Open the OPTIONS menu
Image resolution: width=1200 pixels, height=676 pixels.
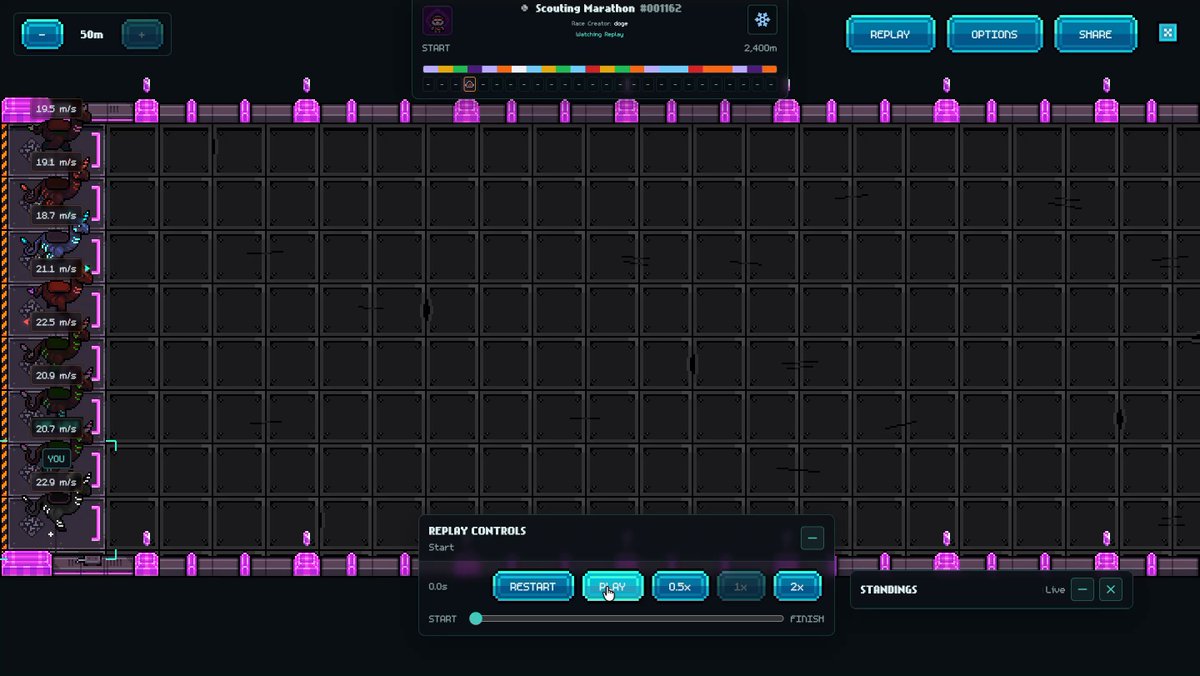coord(994,34)
